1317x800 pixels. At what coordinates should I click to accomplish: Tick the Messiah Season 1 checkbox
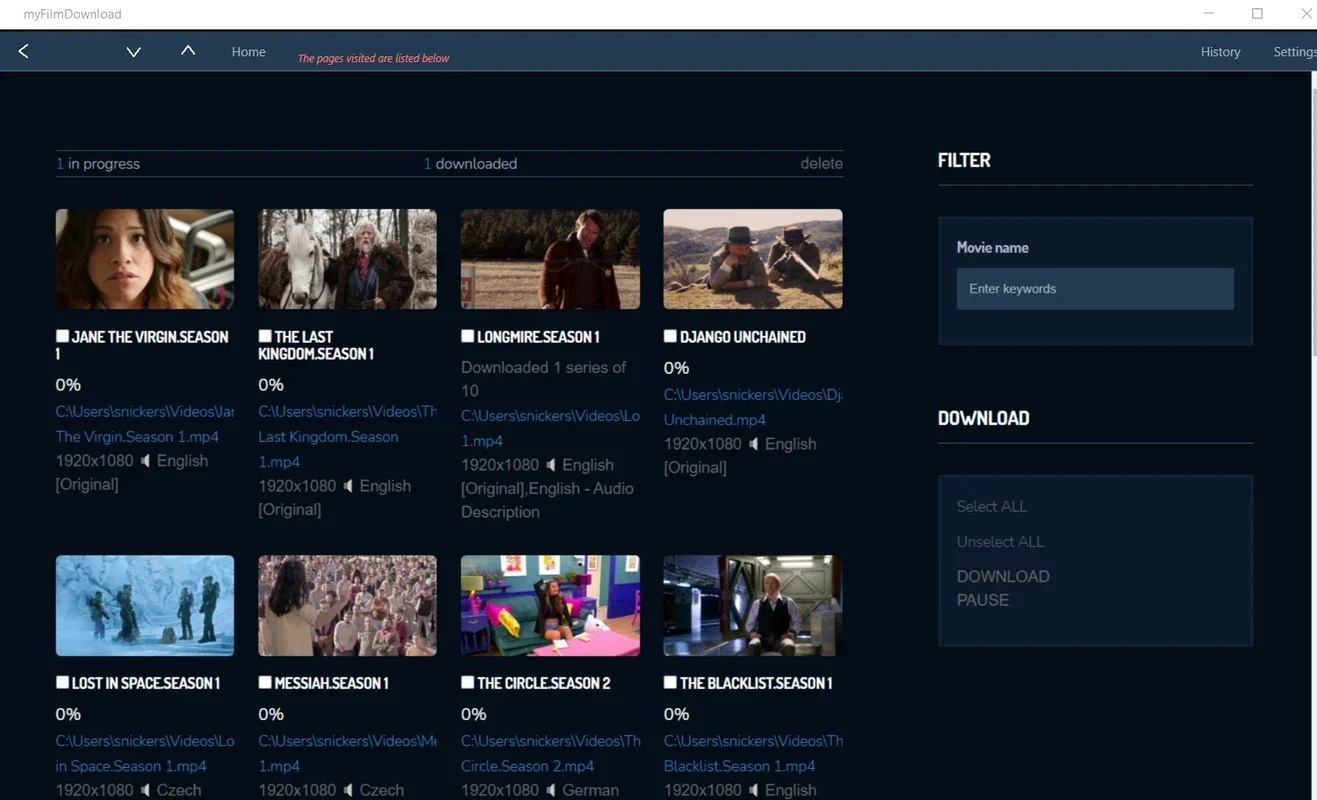(265, 682)
